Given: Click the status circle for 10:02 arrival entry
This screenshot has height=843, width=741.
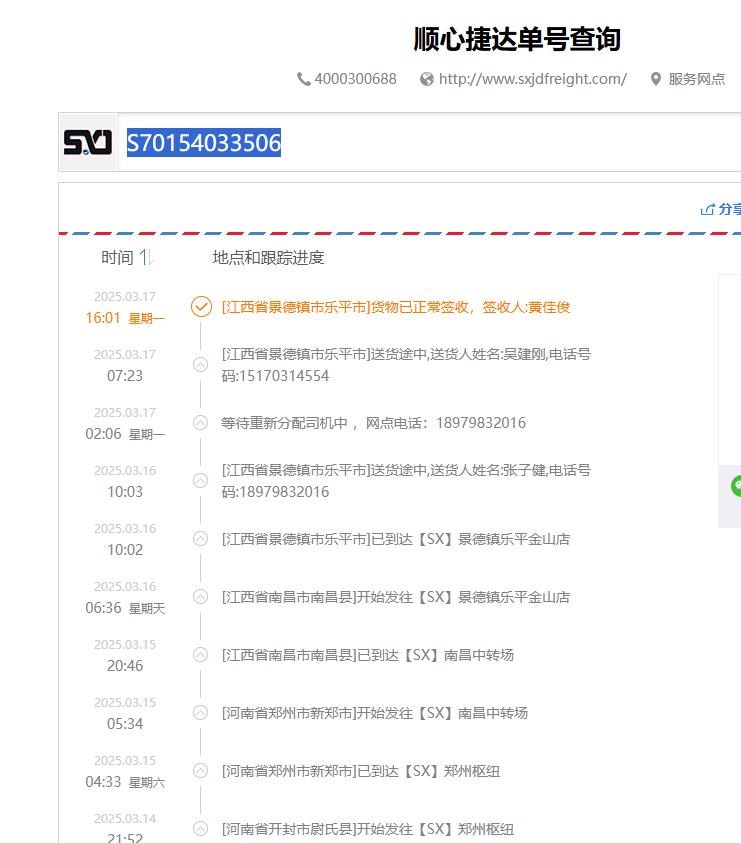Looking at the screenshot, I should pos(201,539).
